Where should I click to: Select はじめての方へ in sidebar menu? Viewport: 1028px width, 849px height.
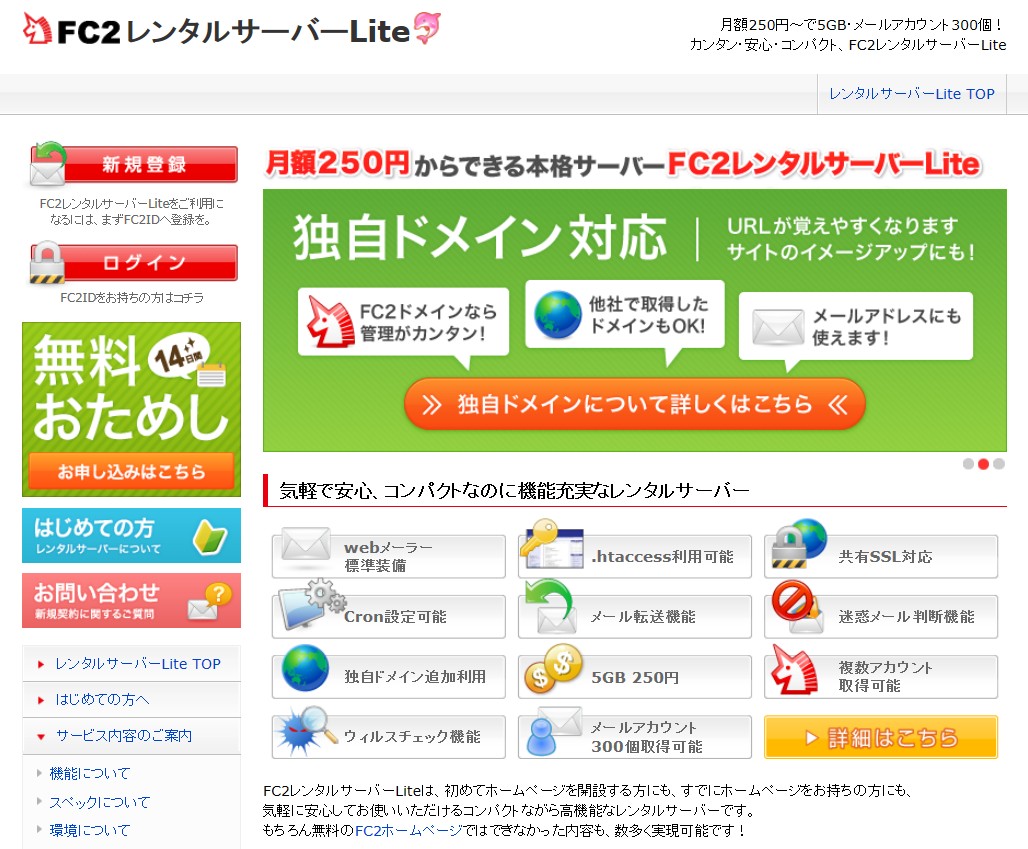[x=102, y=700]
